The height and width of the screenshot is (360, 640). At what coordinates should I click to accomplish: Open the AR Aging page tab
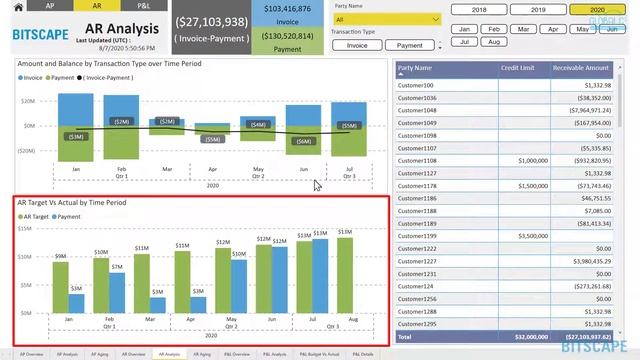click(202, 354)
